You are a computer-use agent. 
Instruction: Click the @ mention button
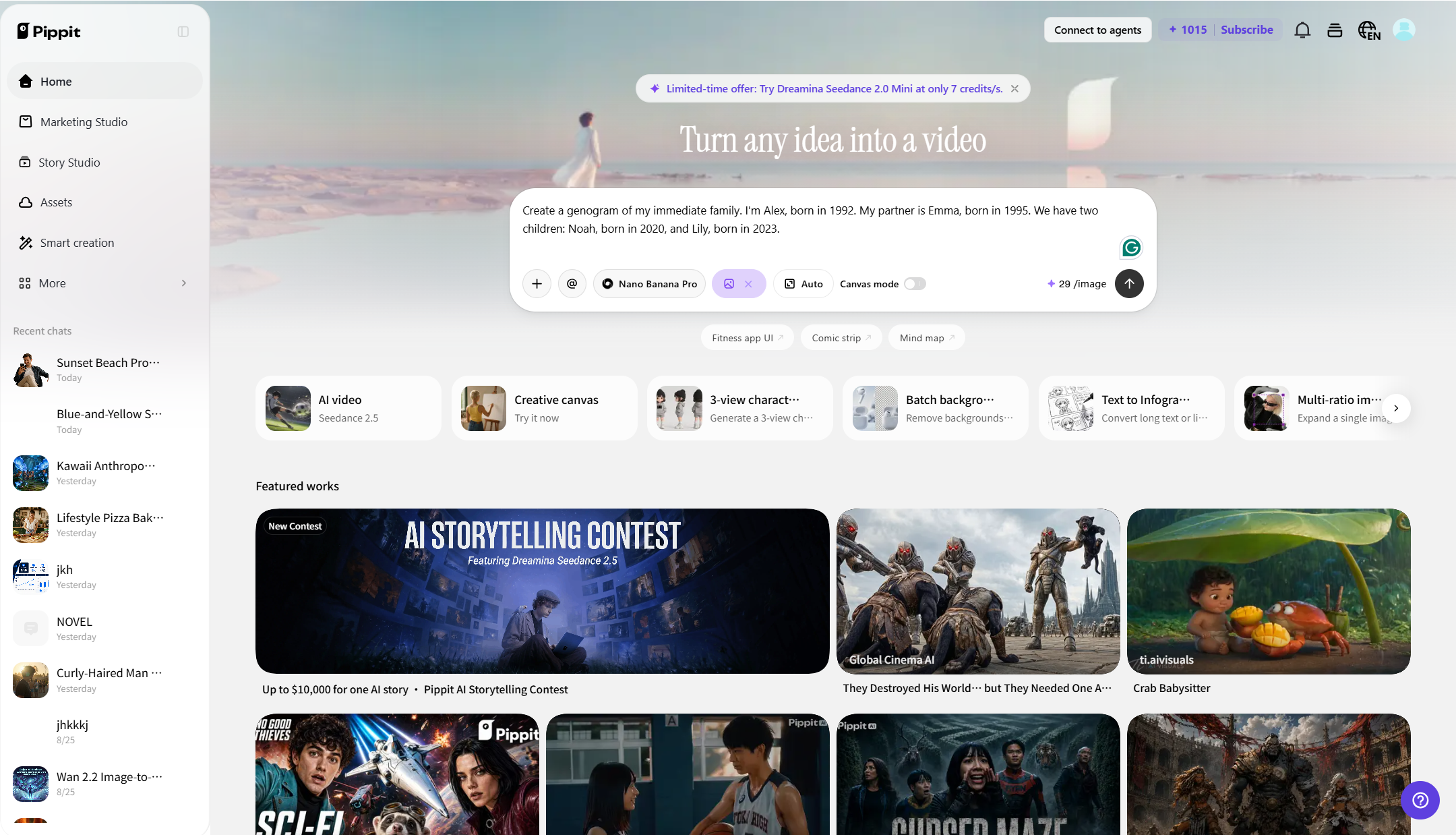[x=572, y=283]
